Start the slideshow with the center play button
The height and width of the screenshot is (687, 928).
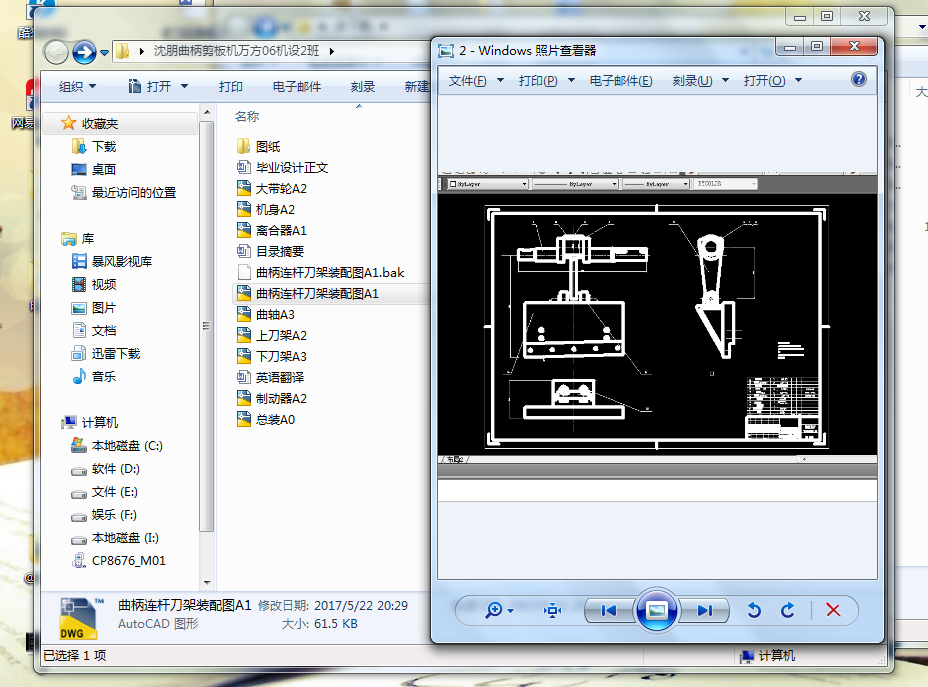657,611
